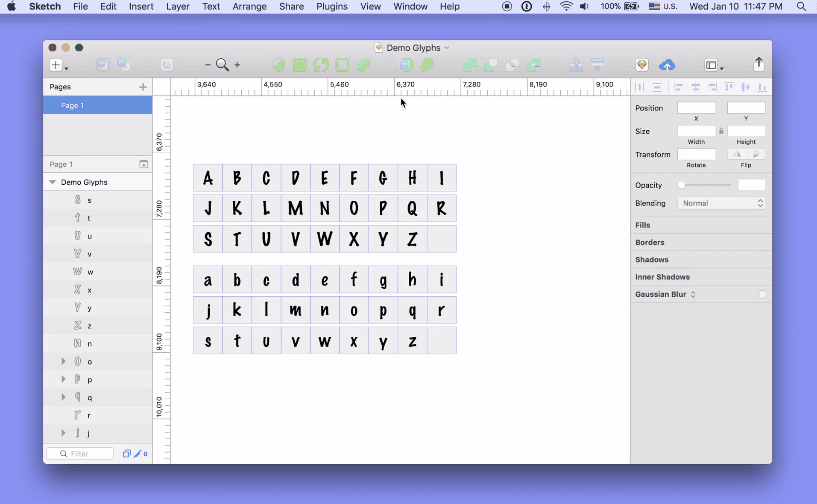This screenshot has height=504, width=817.
Task: Toggle the flip horizontal button
Action: pyautogui.click(x=737, y=154)
